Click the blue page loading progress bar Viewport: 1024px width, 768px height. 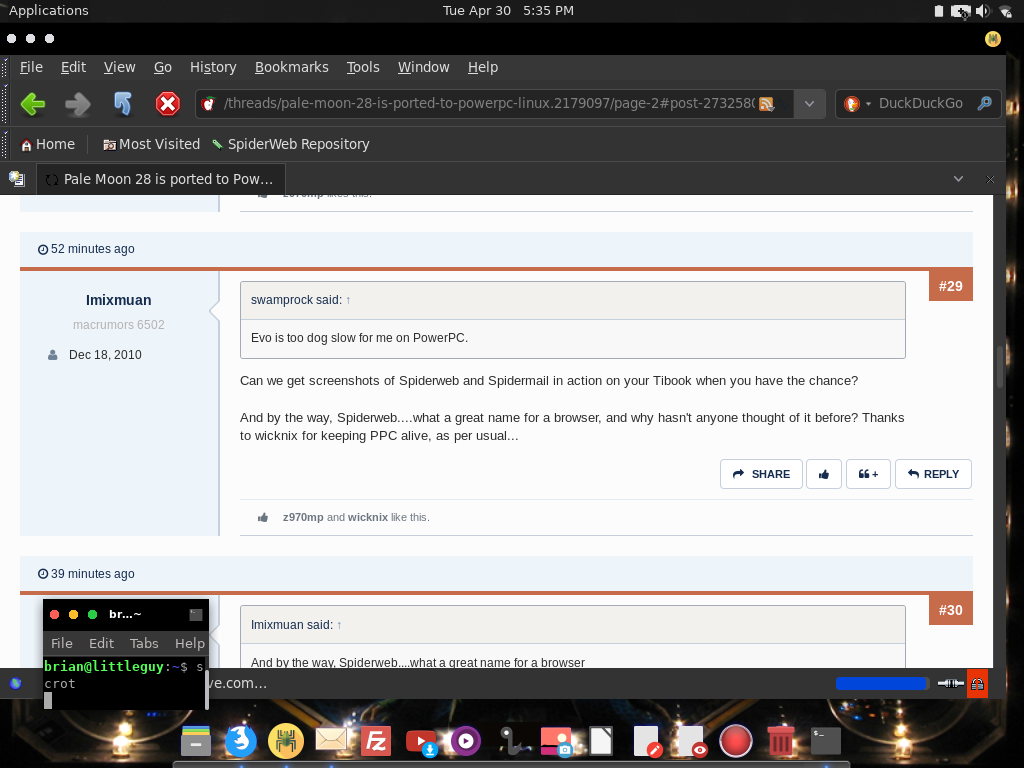882,684
